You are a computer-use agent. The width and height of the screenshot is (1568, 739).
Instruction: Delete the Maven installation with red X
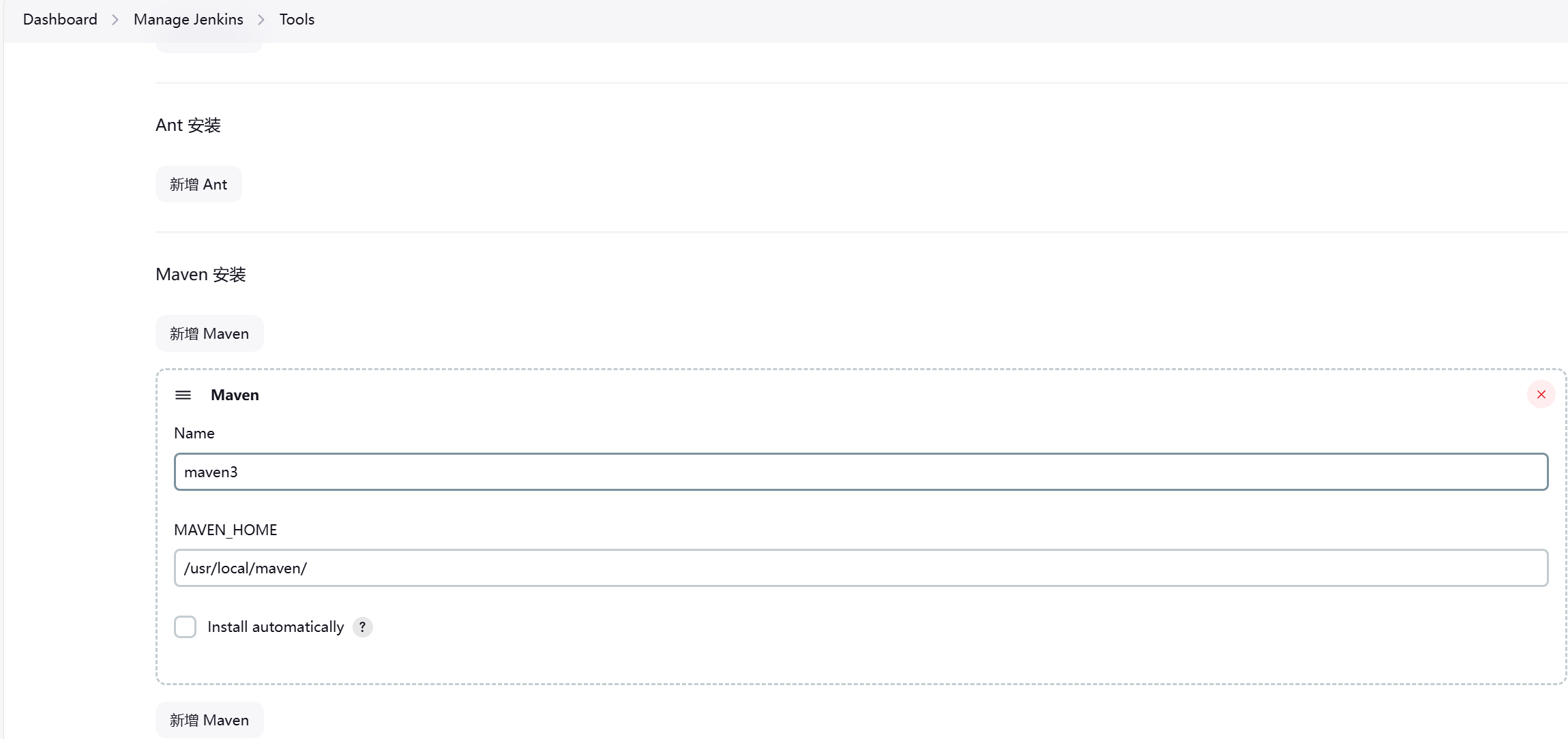point(1541,395)
